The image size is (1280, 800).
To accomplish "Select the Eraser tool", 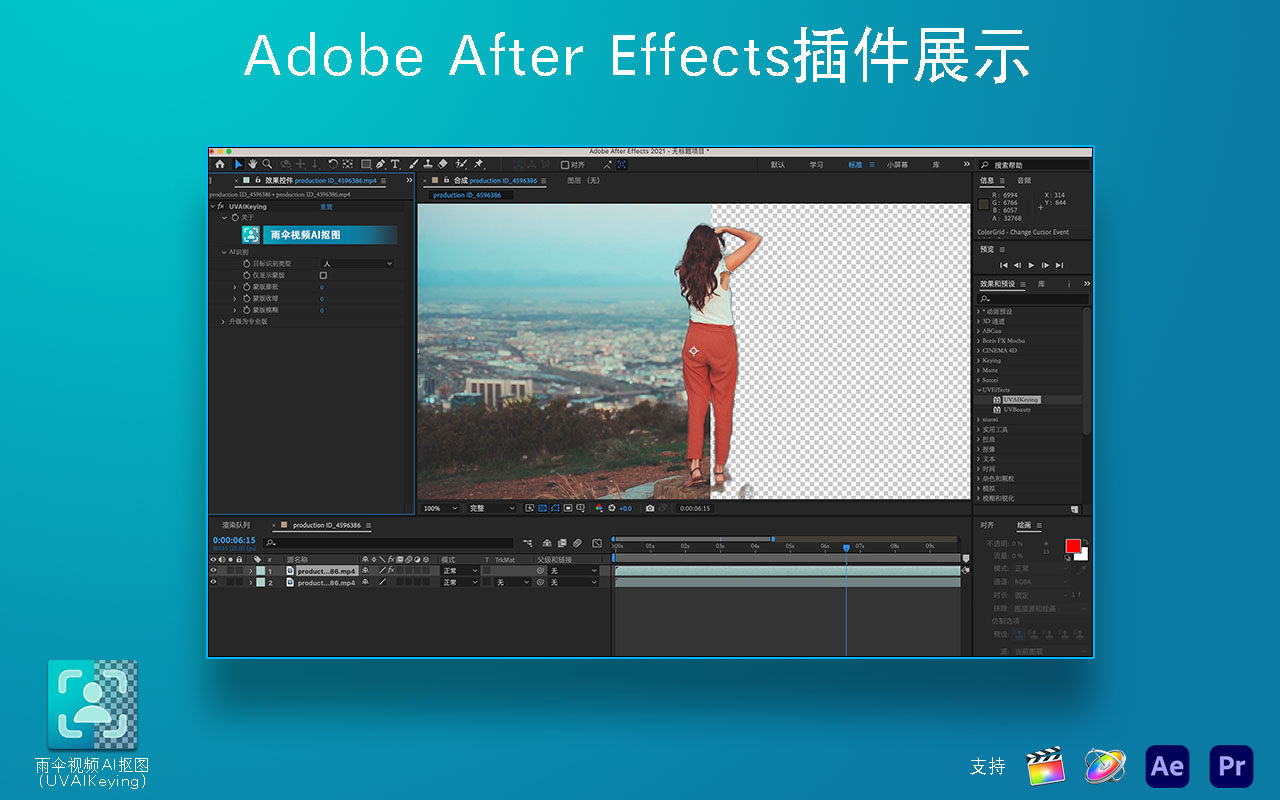I will coord(443,164).
